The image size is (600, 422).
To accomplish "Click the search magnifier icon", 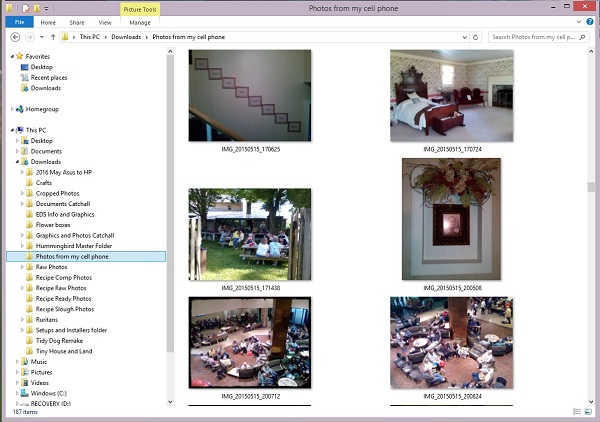I will tap(582, 37).
